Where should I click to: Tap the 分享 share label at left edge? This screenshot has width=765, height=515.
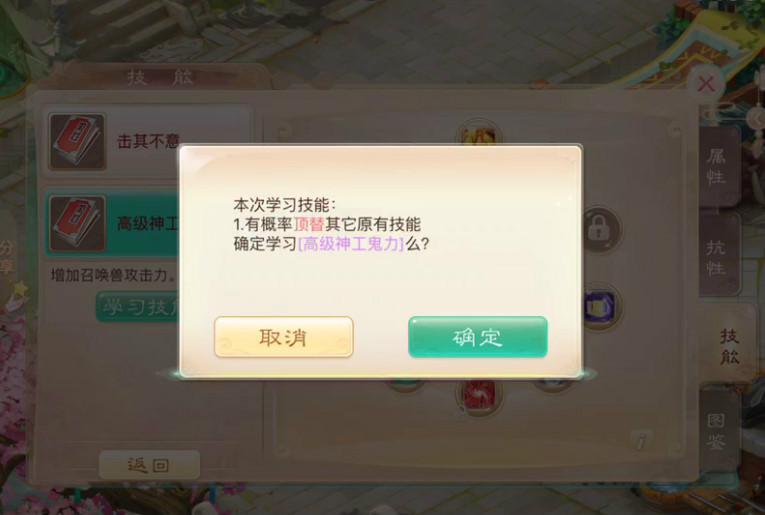[6, 258]
